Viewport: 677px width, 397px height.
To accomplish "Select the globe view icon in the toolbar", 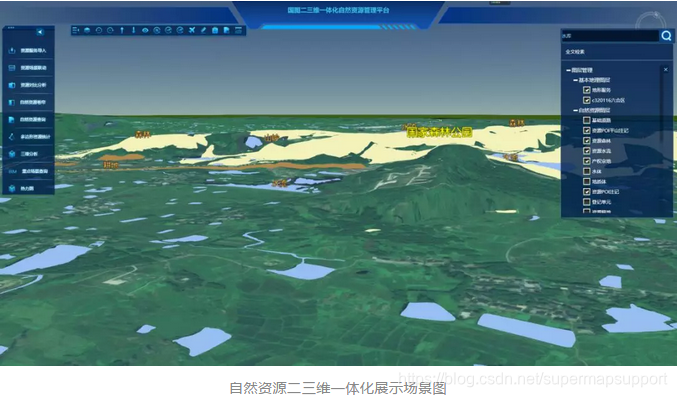I will (87, 30).
